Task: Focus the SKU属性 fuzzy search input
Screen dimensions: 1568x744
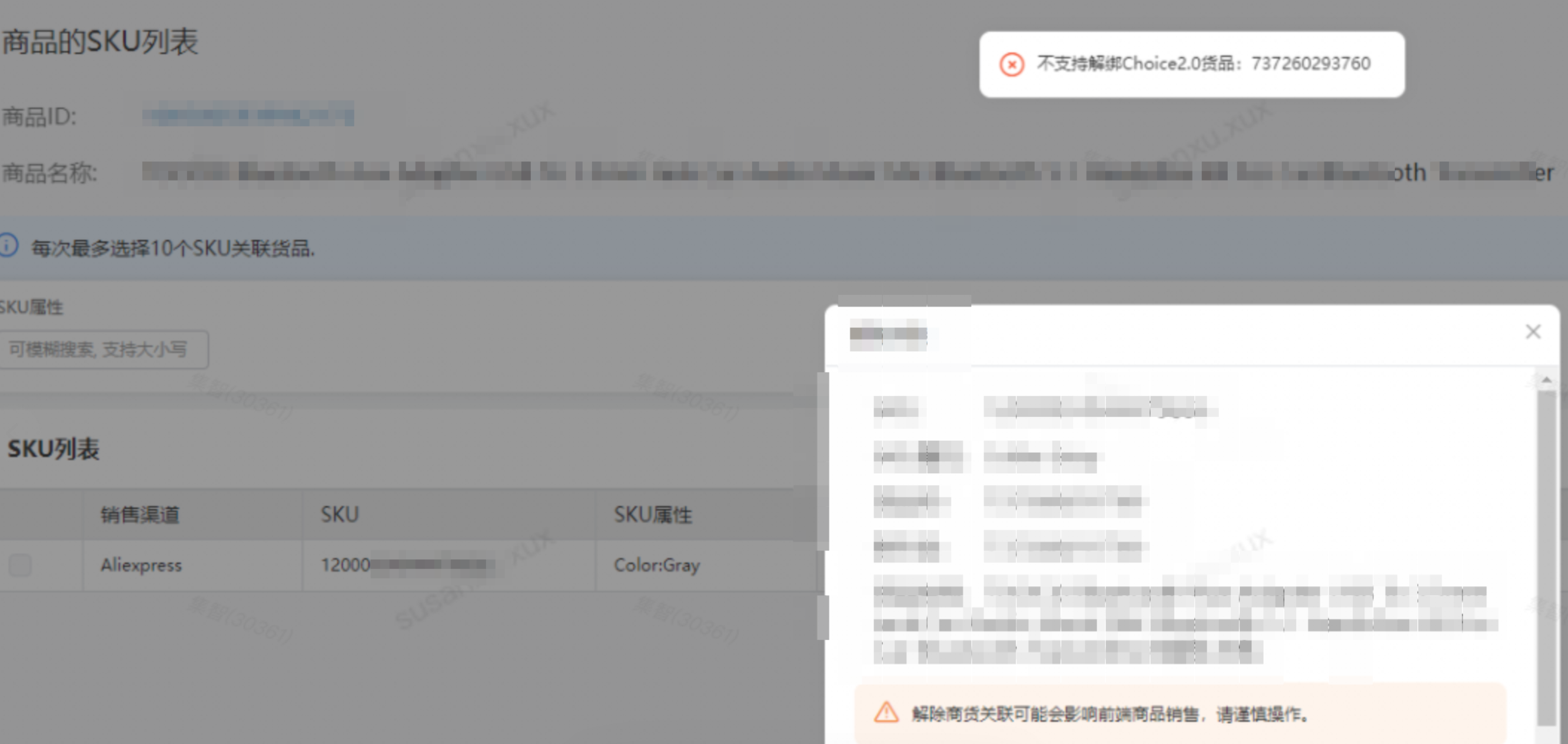Action: 104,350
